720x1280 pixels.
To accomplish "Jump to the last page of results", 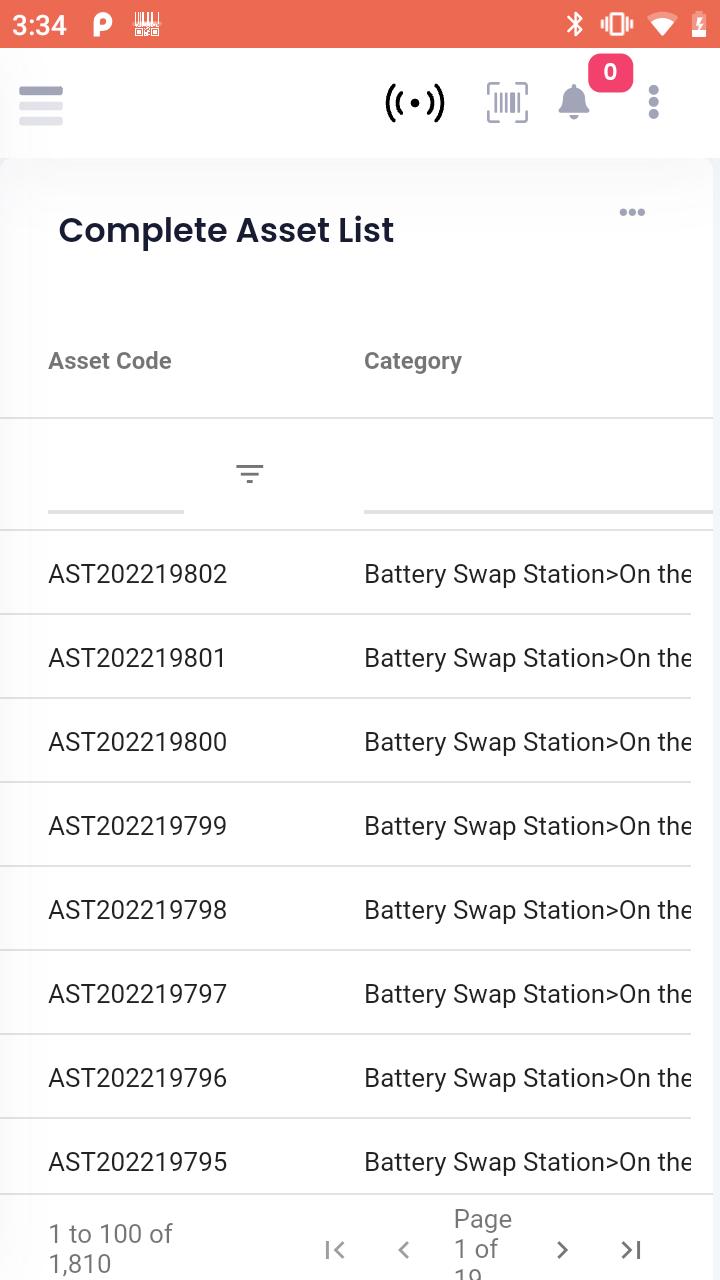I will click(x=631, y=1249).
